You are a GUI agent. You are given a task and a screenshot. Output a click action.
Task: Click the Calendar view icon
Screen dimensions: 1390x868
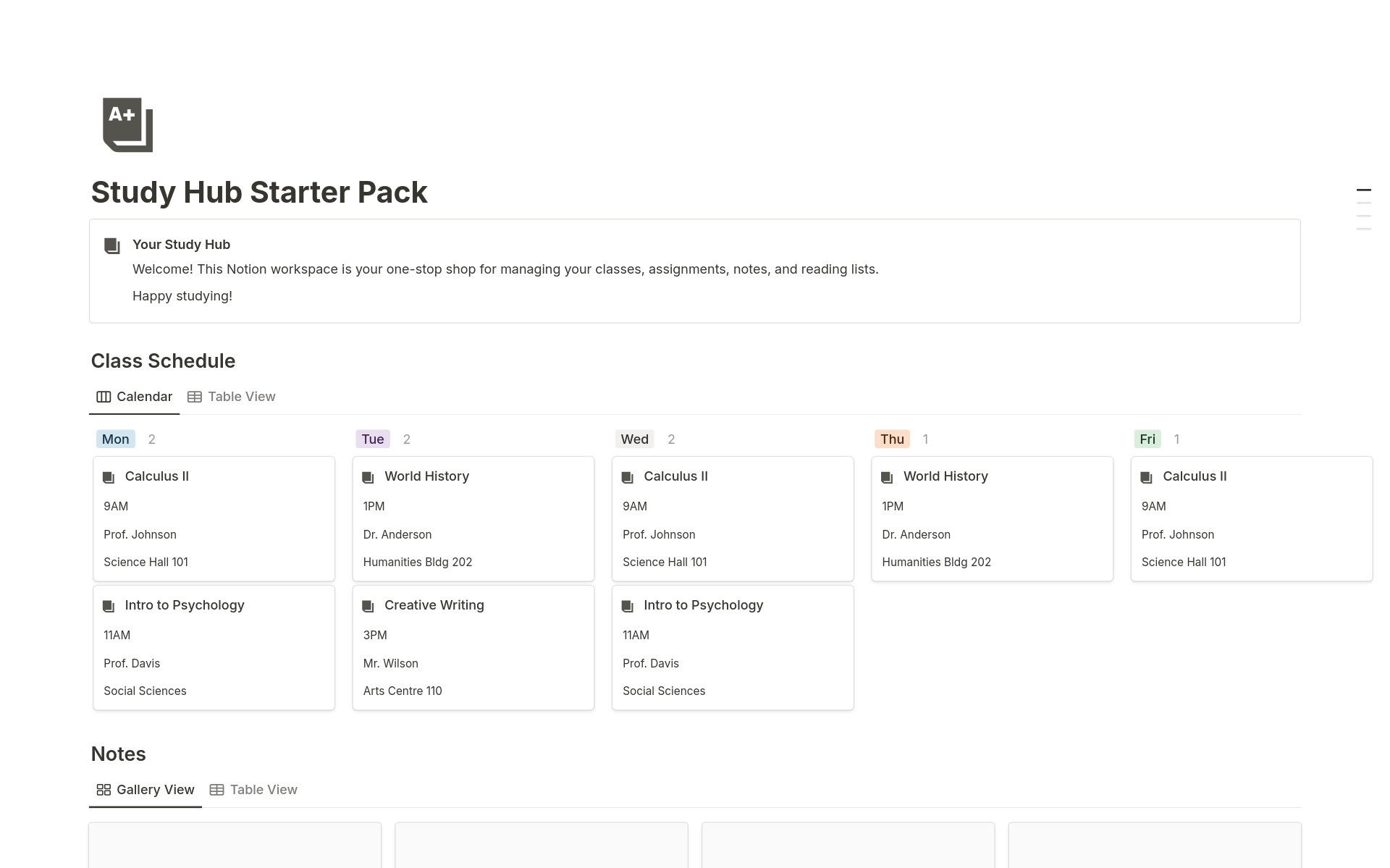click(104, 397)
